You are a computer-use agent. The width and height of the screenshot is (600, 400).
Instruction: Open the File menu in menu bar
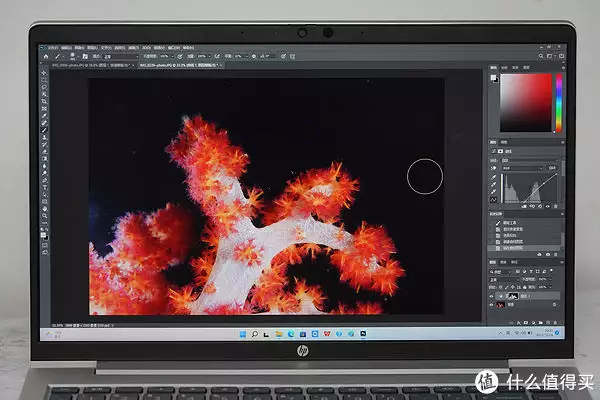coord(53,47)
